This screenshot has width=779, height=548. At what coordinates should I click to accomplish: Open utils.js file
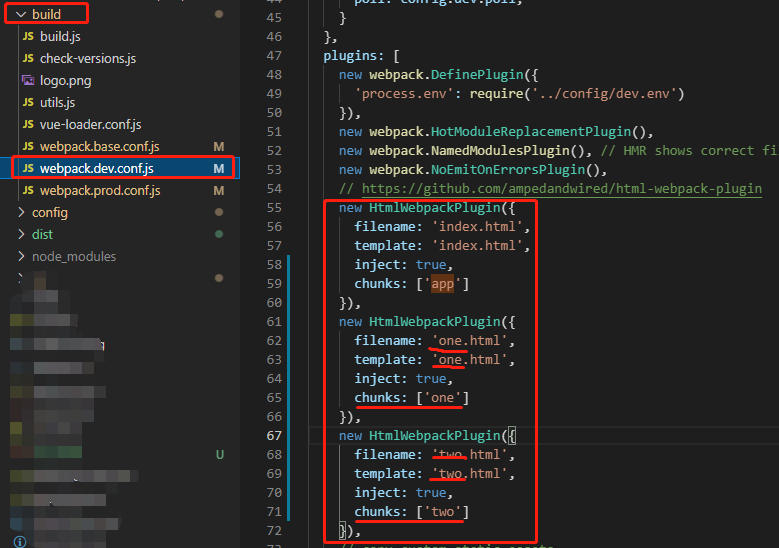click(x=58, y=102)
